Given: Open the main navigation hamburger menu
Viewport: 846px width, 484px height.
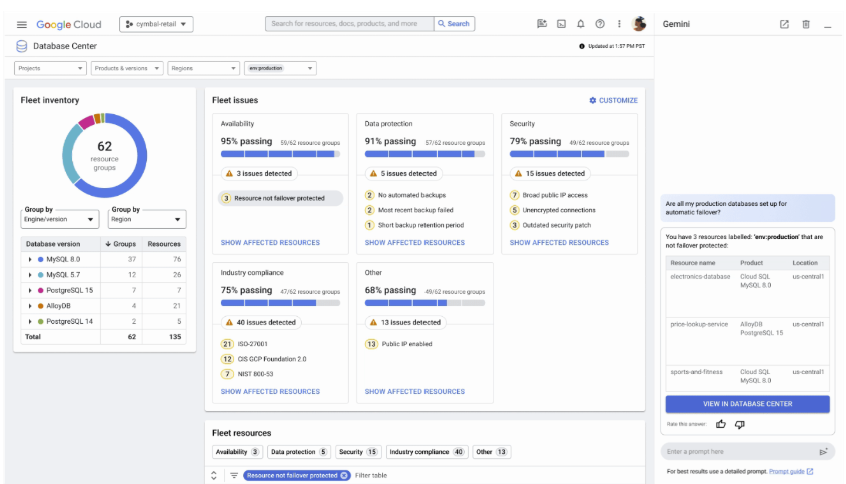Looking at the screenshot, I should pyautogui.click(x=22, y=24).
